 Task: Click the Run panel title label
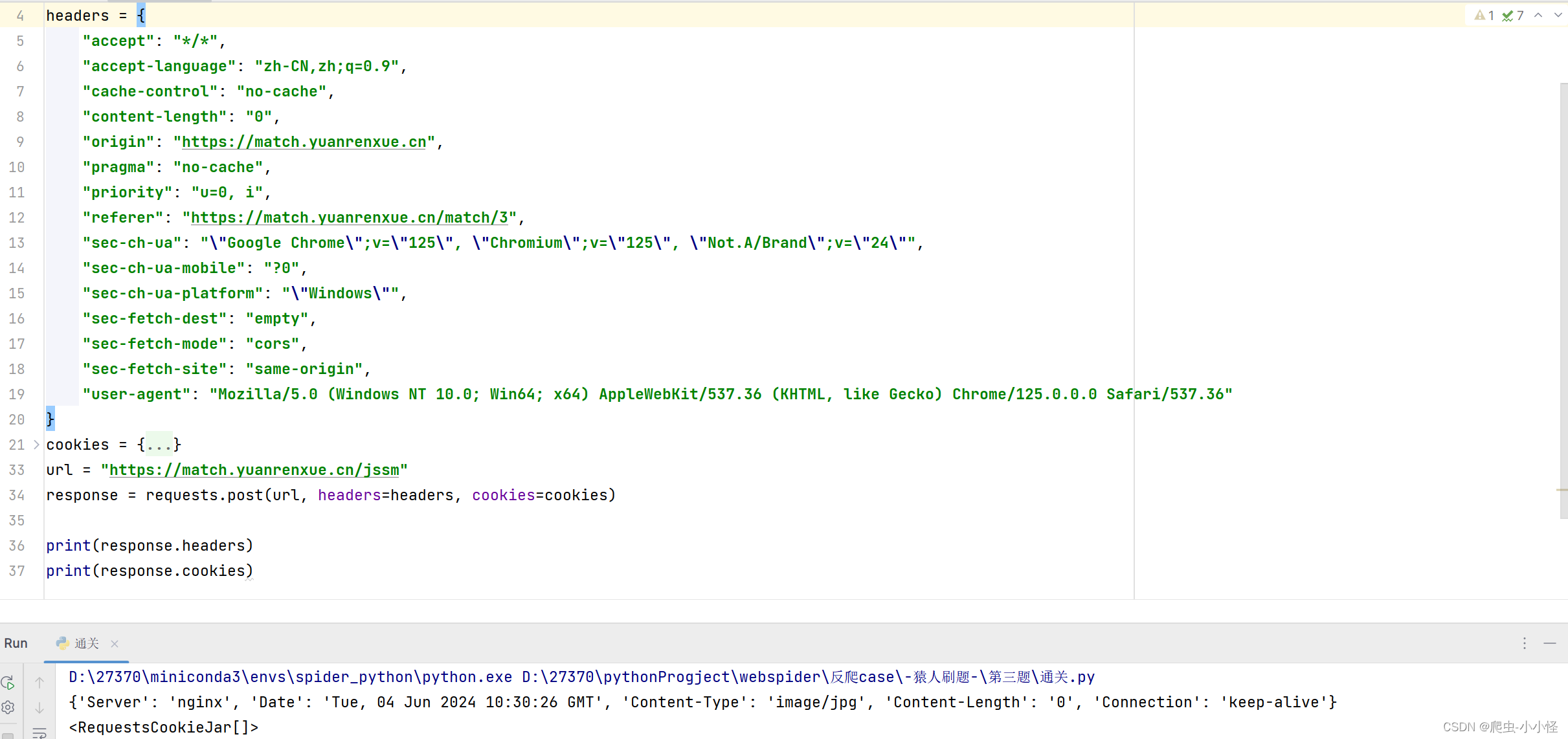16,643
